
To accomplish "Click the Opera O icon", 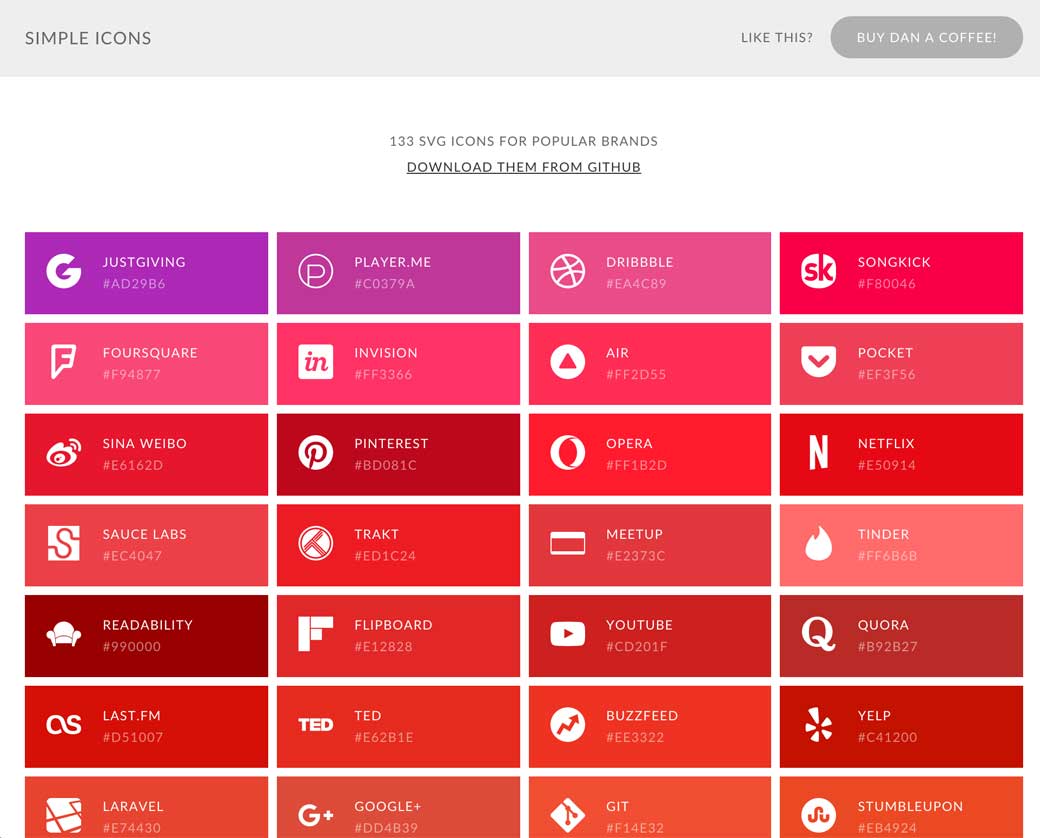I will pos(567,454).
